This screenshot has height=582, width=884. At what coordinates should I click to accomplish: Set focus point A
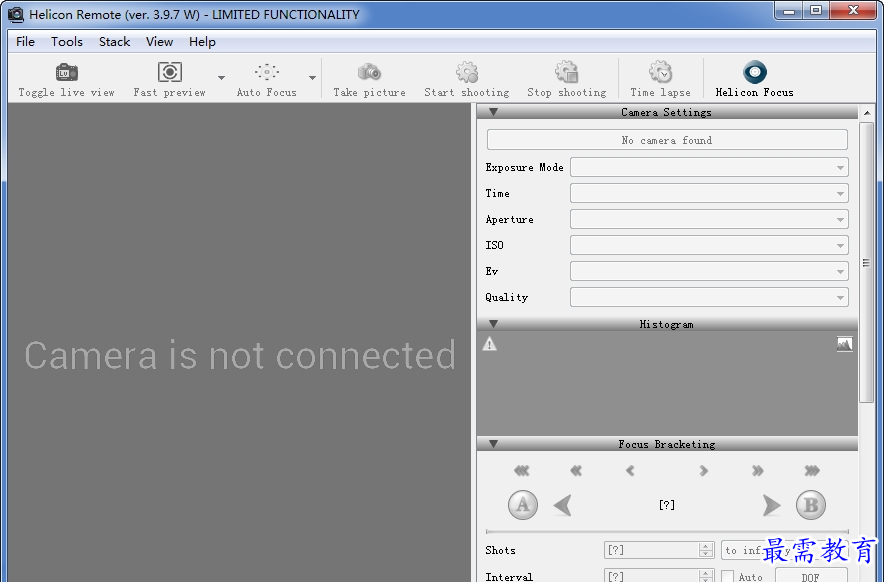[523, 505]
